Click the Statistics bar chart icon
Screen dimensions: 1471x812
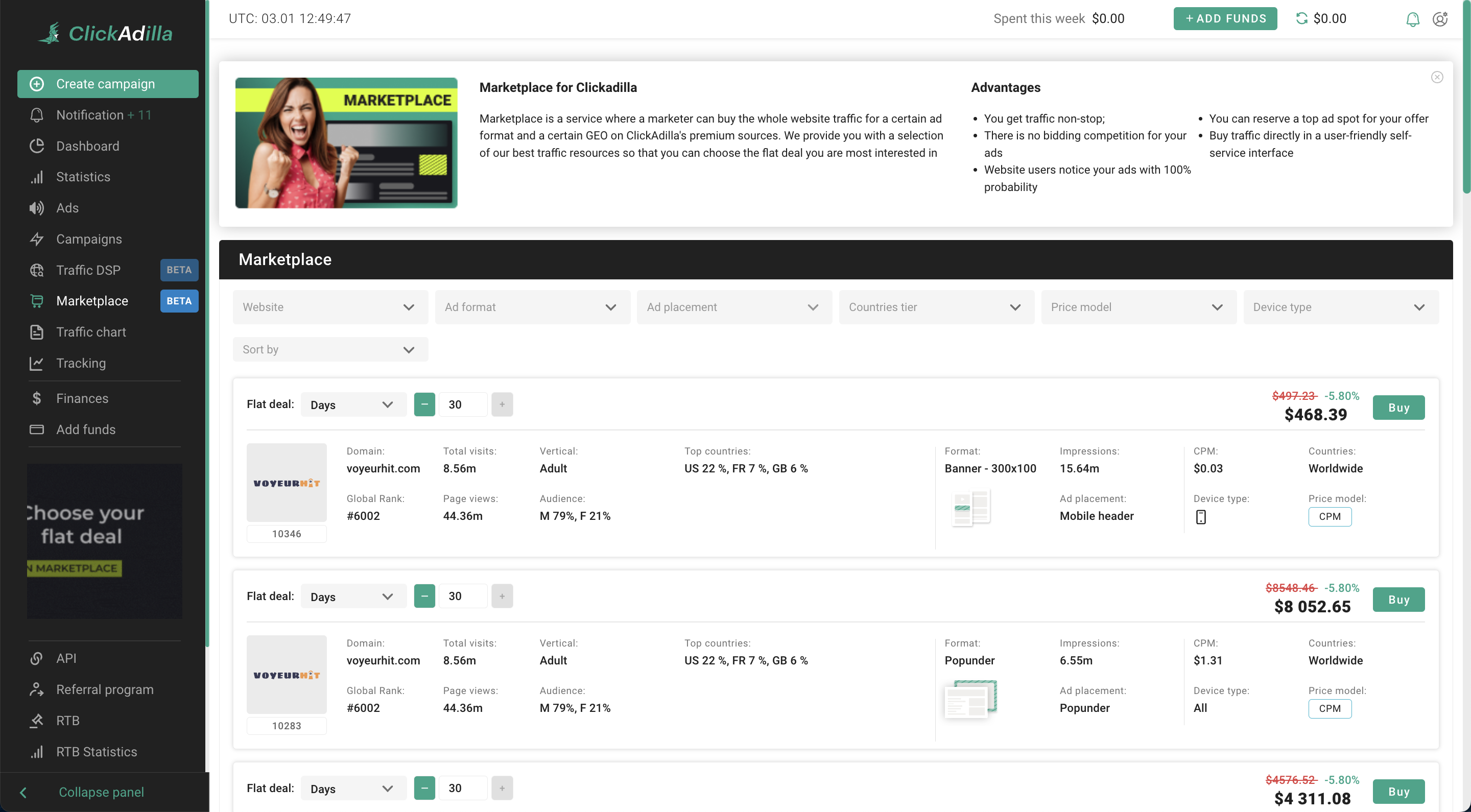pyautogui.click(x=37, y=177)
